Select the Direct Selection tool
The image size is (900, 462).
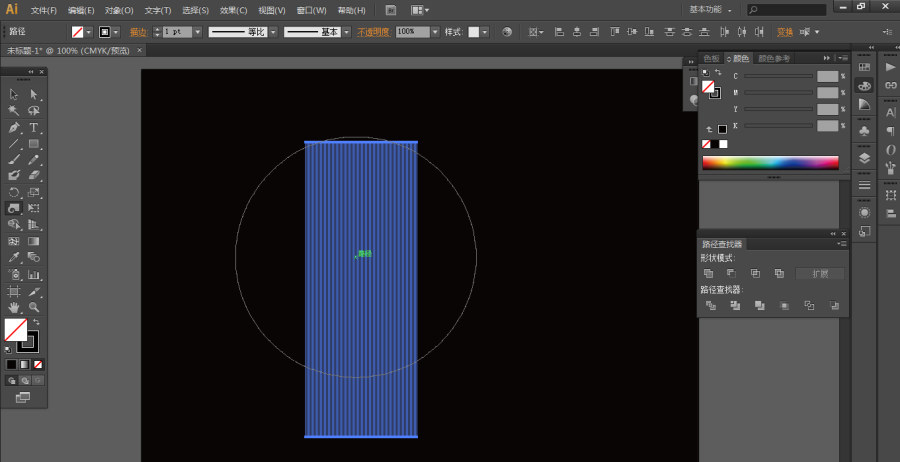33,94
